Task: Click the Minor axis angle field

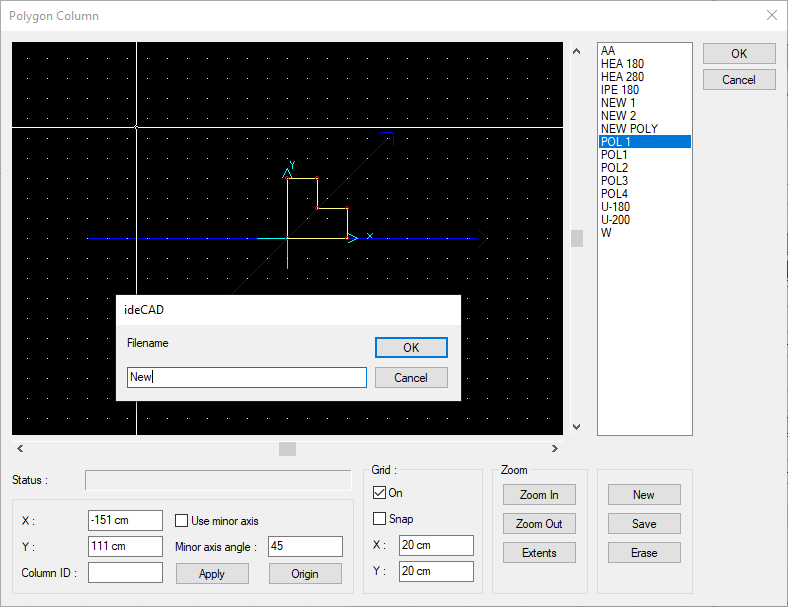Action: pos(305,546)
